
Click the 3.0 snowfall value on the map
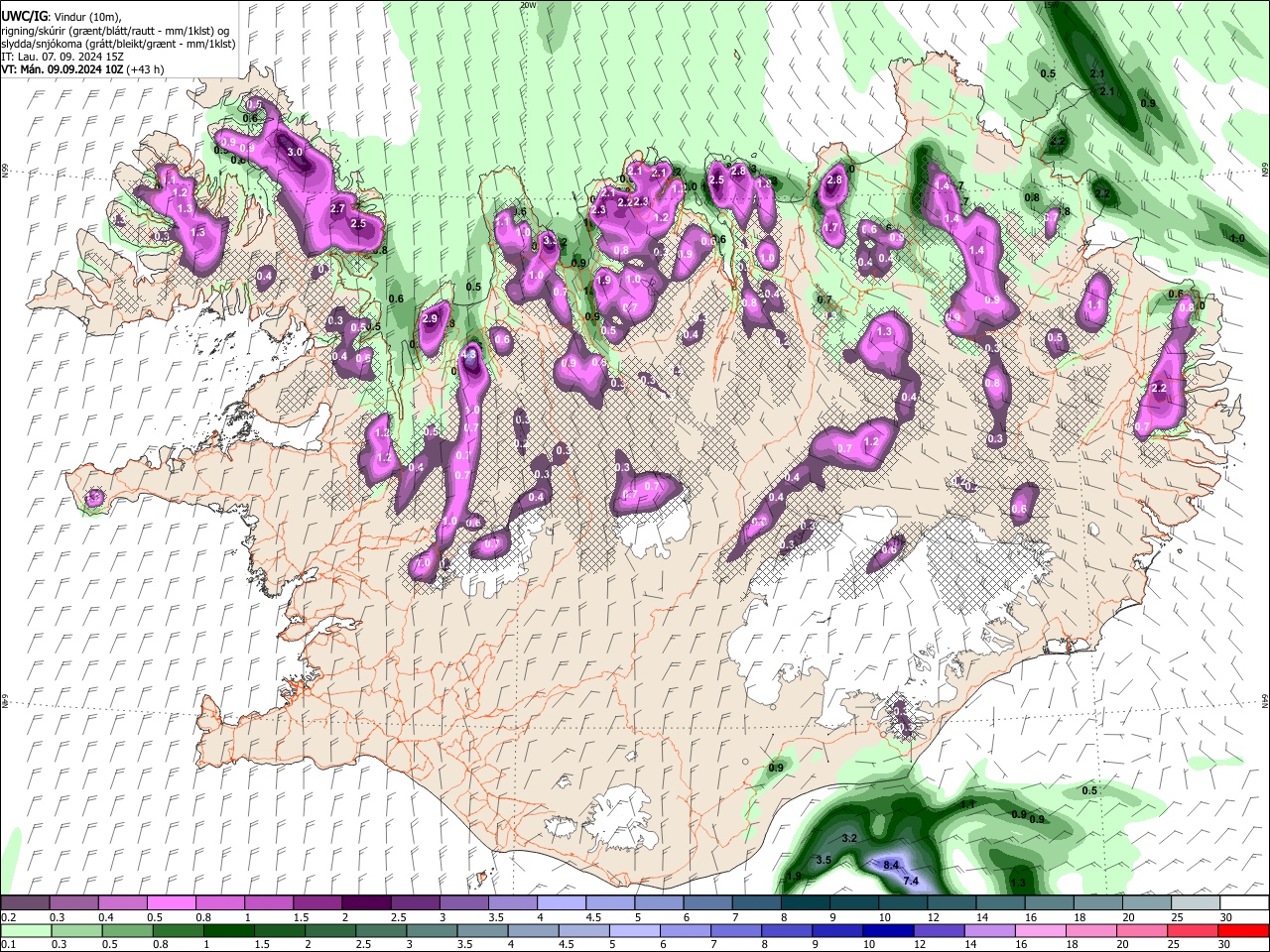[295, 153]
